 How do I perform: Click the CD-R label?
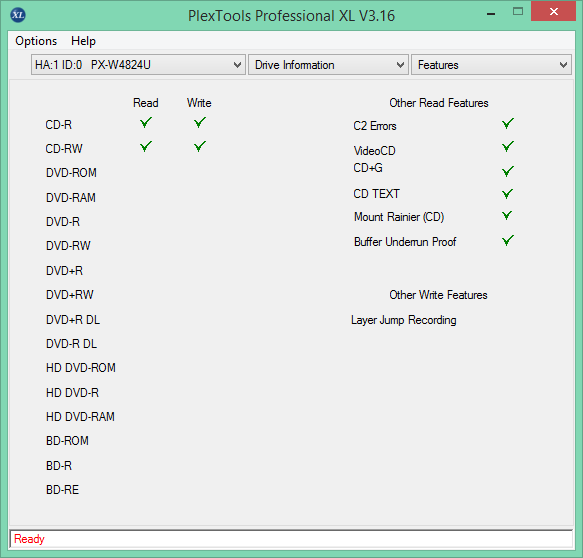pos(59,125)
